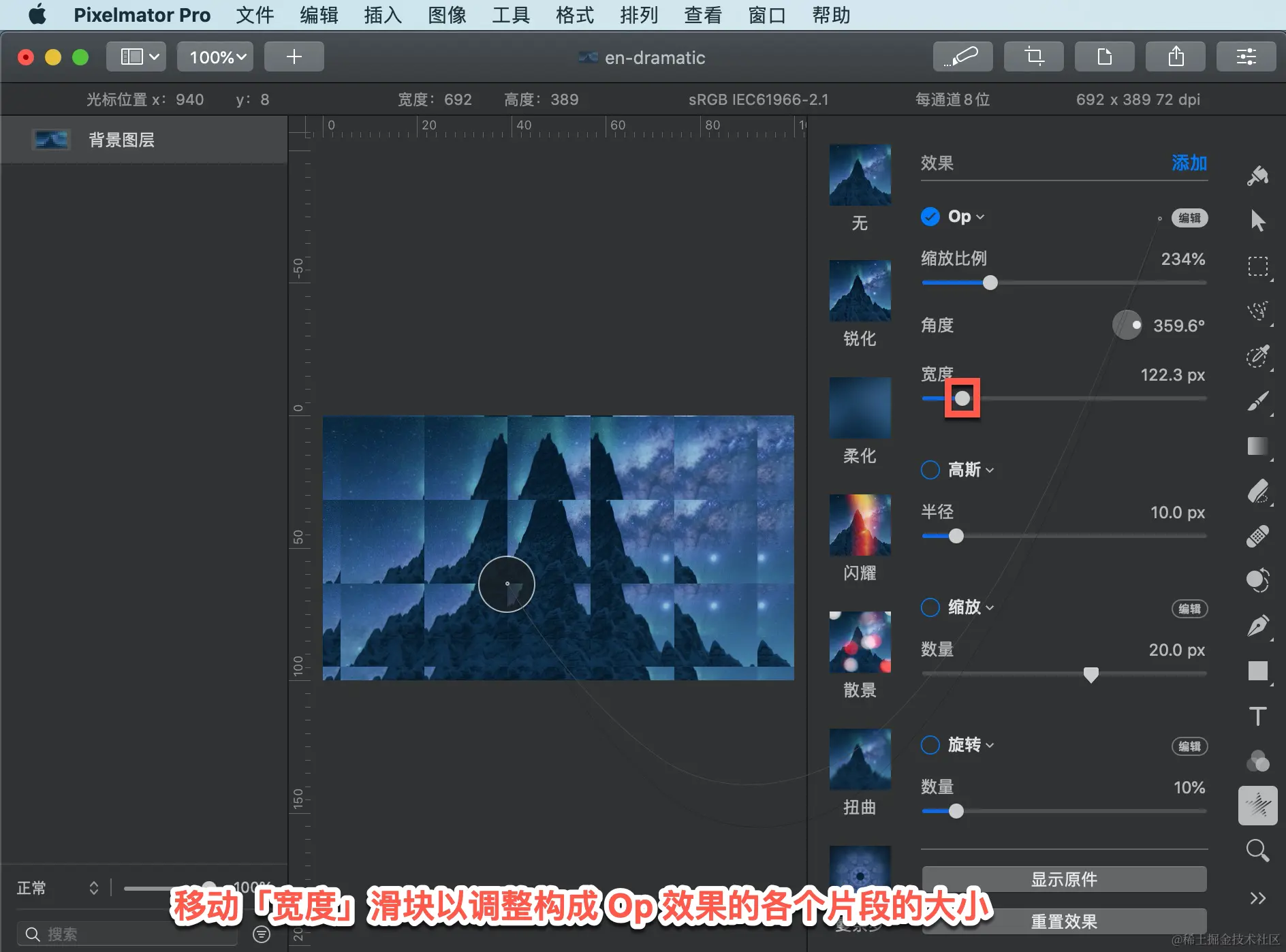The image size is (1286, 952).
Task: Open the sidebar view options dropdown
Action: [x=137, y=57]
